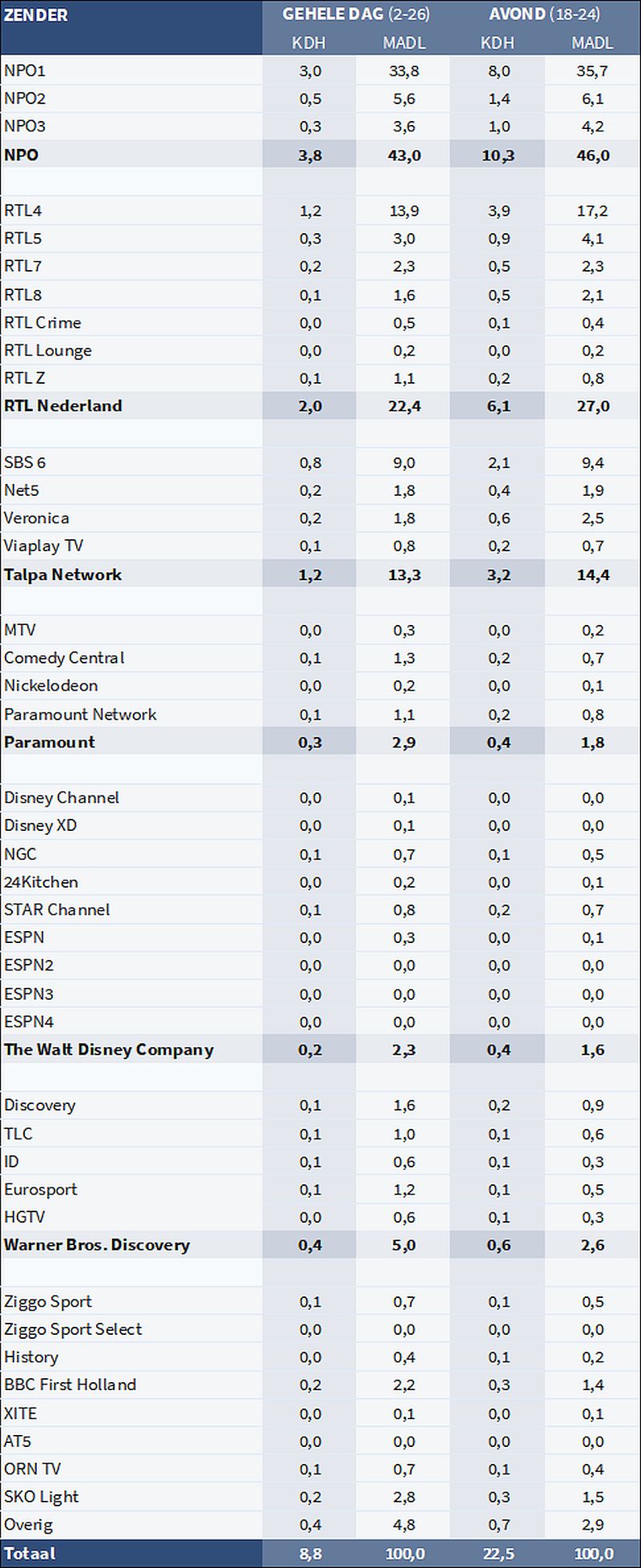641x1568 pixels.
Task: Select the BBC First Holland row
Action: pos(320,1385)
